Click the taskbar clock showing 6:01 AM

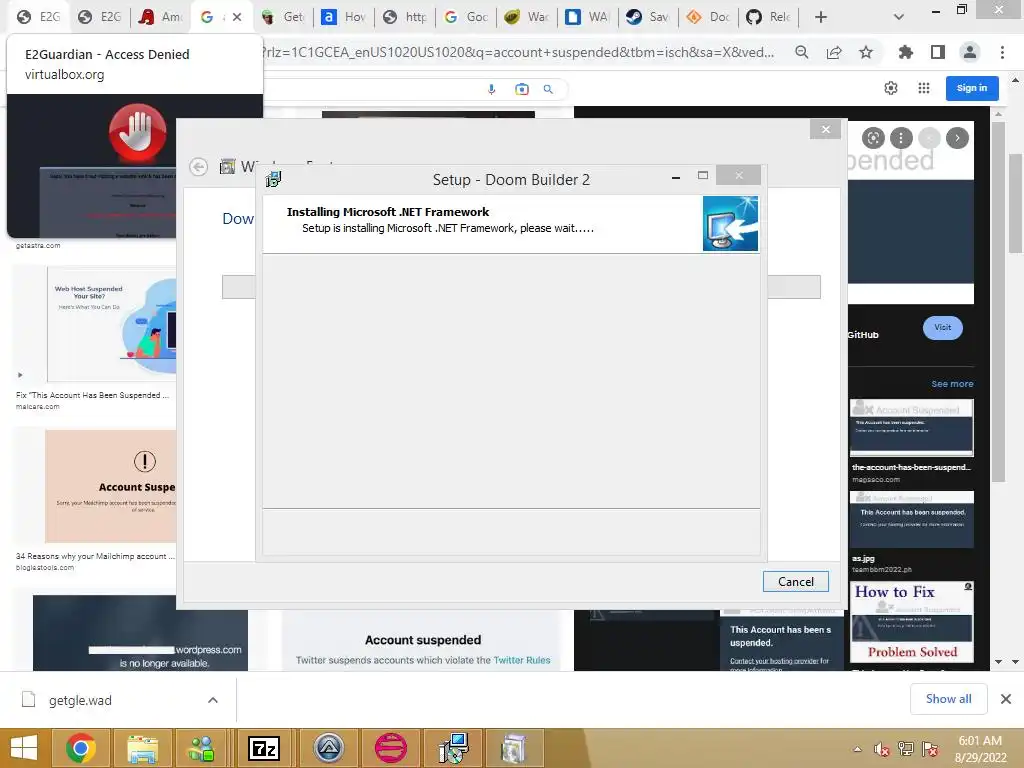click(x=980, y=749)
